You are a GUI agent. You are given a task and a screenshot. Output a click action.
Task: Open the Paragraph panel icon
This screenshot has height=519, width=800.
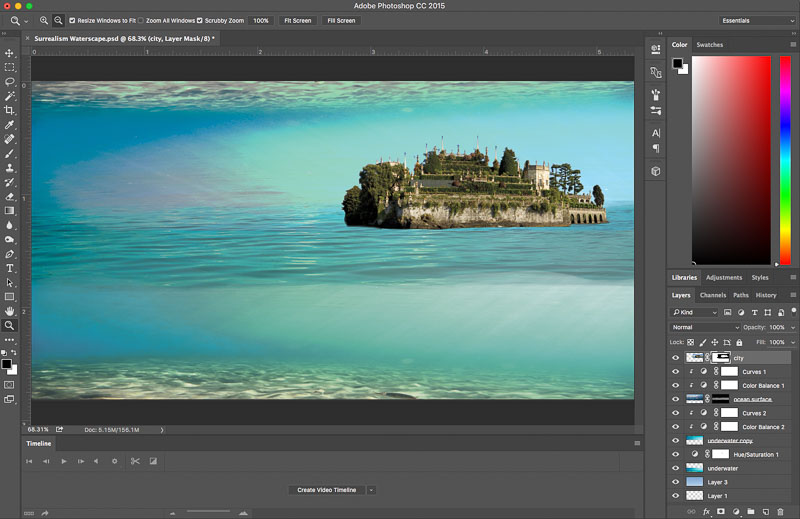coord(656,149)
